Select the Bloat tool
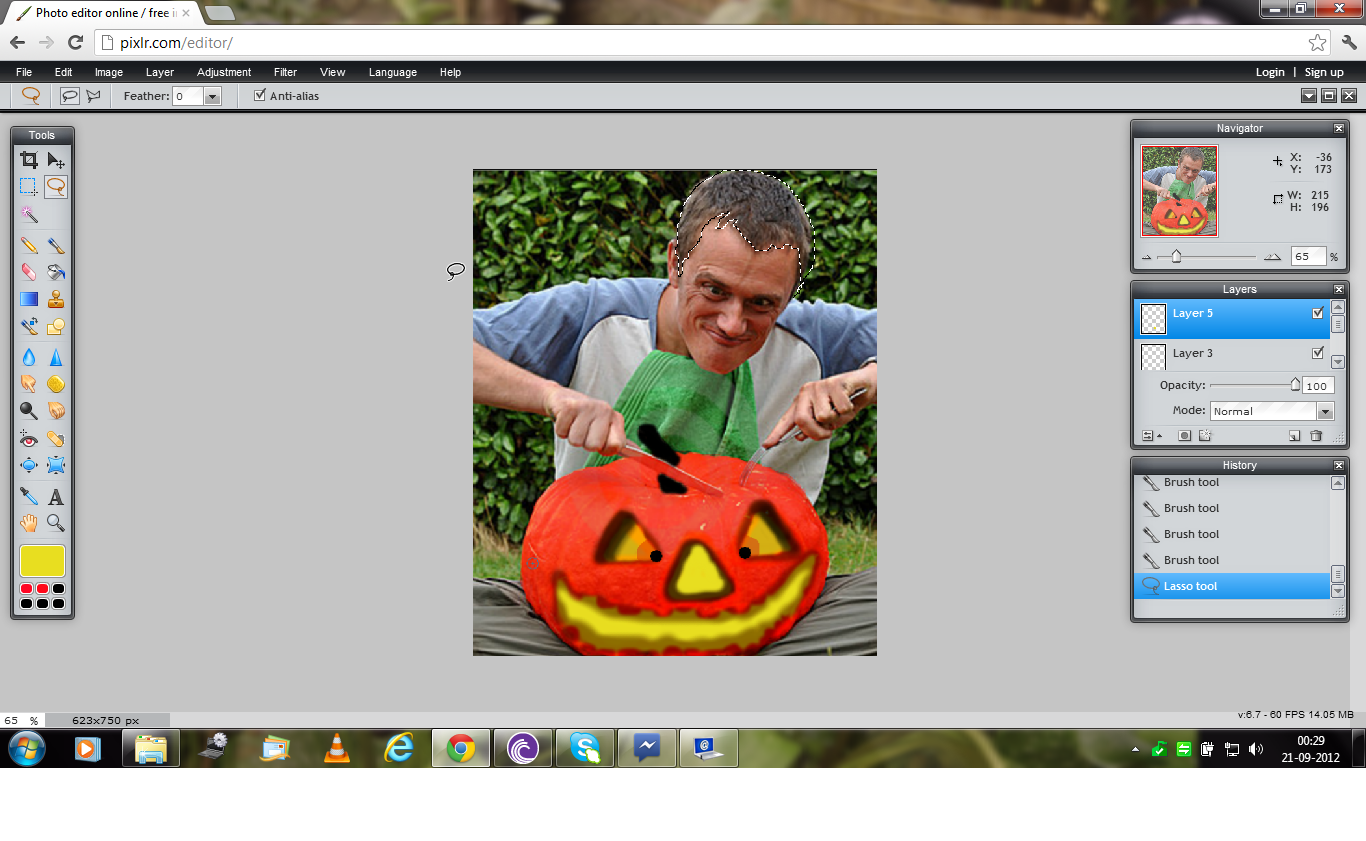1366x841 pixels. click(29, 465)
